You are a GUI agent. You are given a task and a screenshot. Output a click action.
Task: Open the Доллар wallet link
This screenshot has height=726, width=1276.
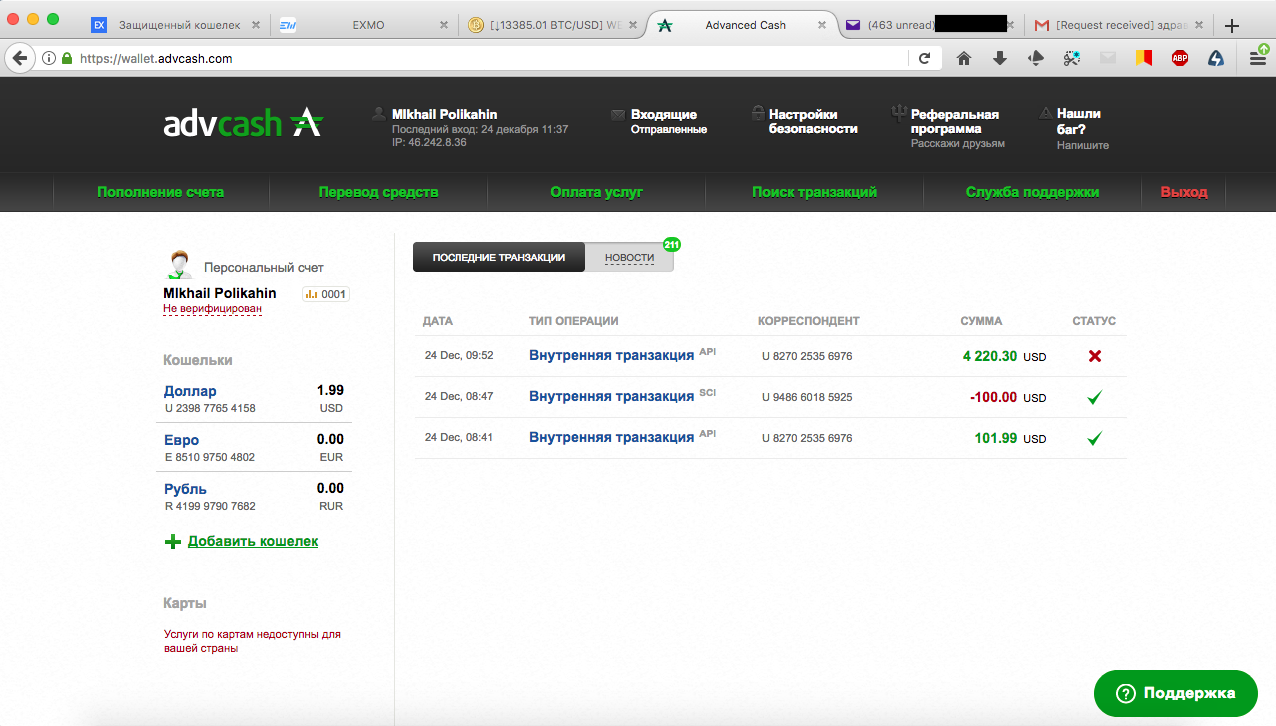click(190, 391)
